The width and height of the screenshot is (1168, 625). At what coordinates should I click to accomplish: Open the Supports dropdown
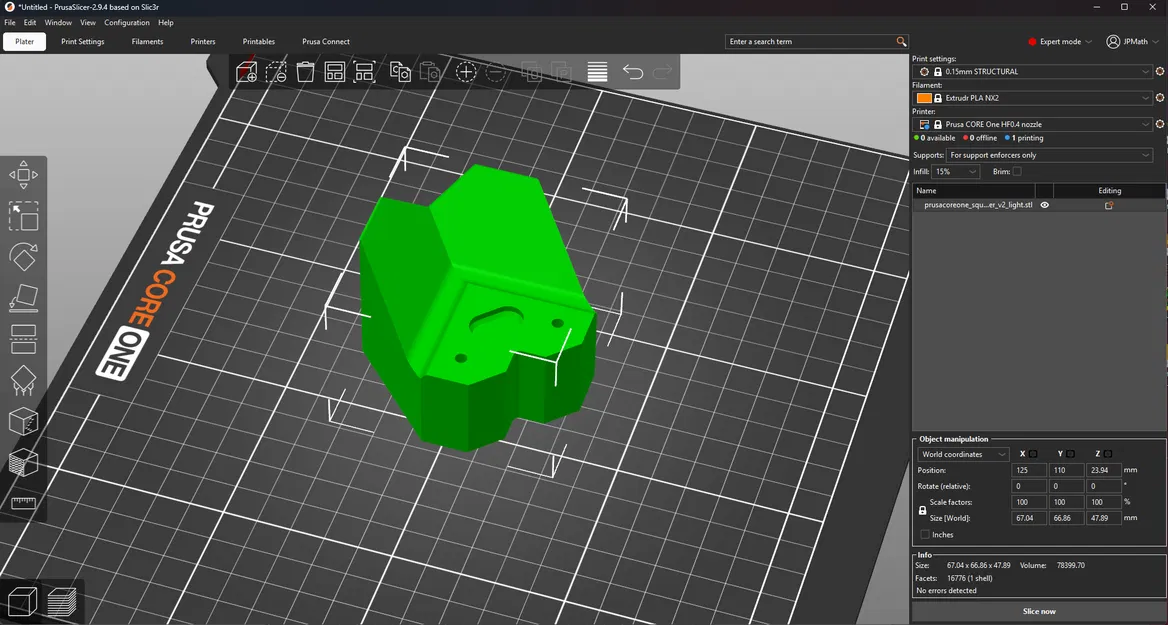click(1050, 155)
